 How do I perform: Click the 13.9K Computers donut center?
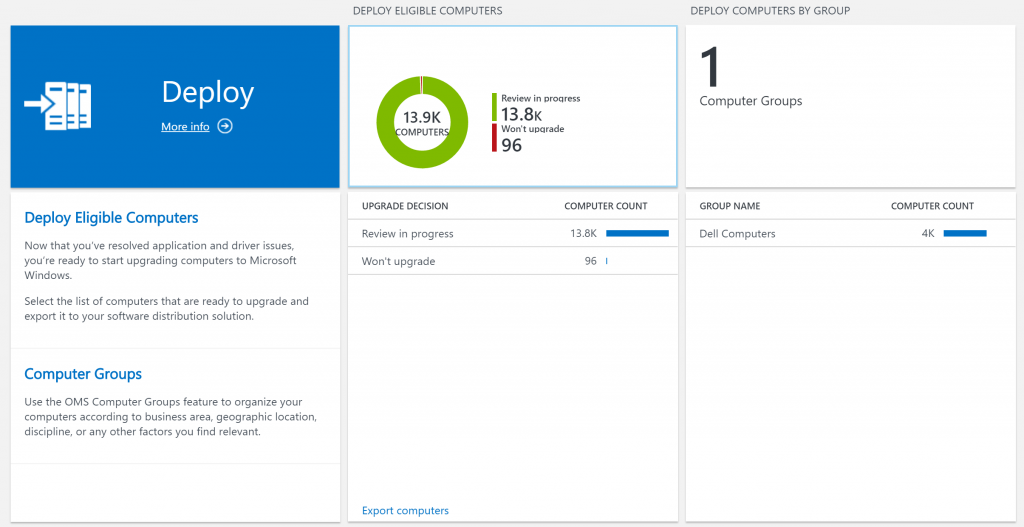pyautogui.click(x=422, y=123)
